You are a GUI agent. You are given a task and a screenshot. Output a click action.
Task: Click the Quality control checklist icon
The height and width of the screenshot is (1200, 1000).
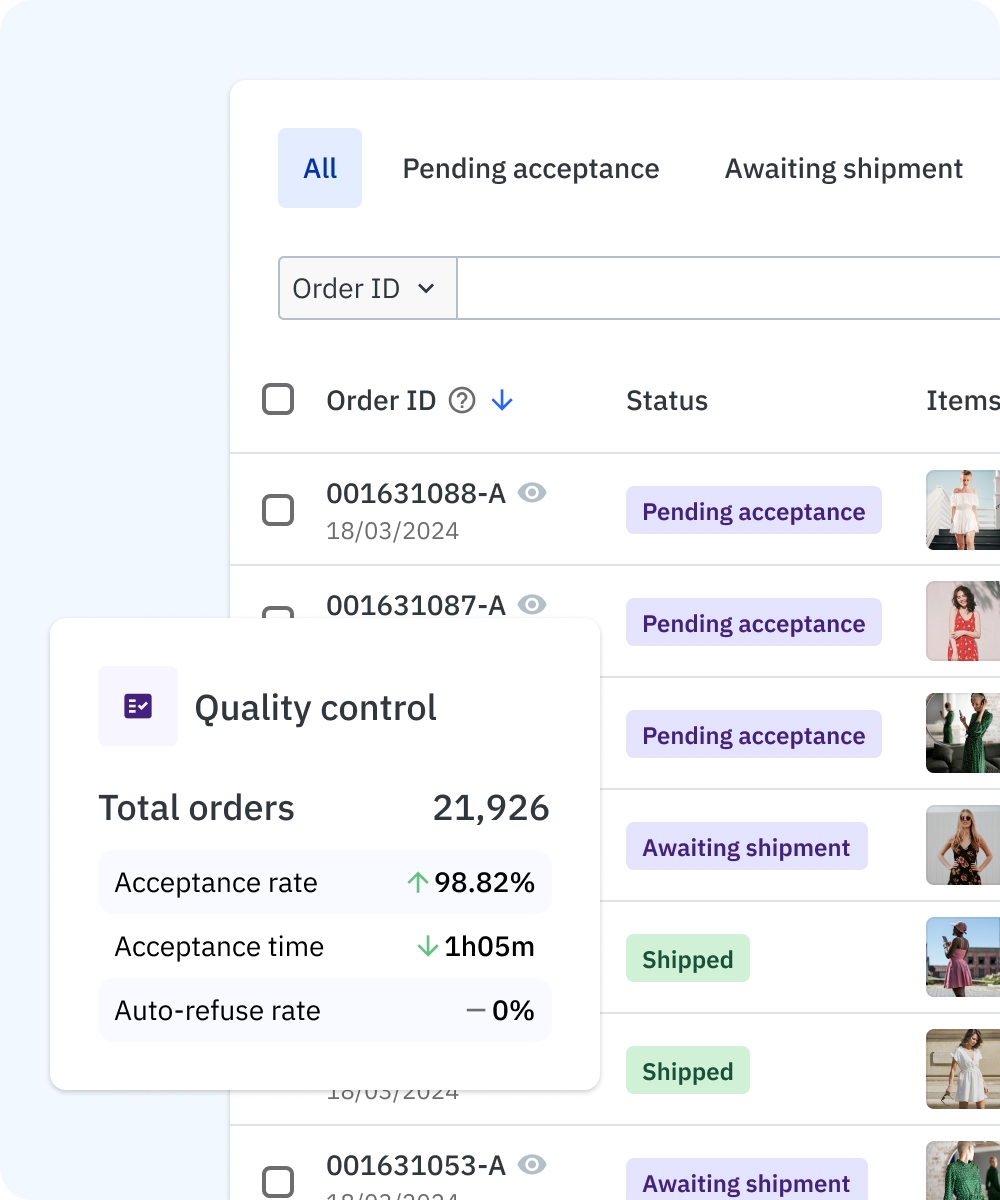click(x=138, y=706)
